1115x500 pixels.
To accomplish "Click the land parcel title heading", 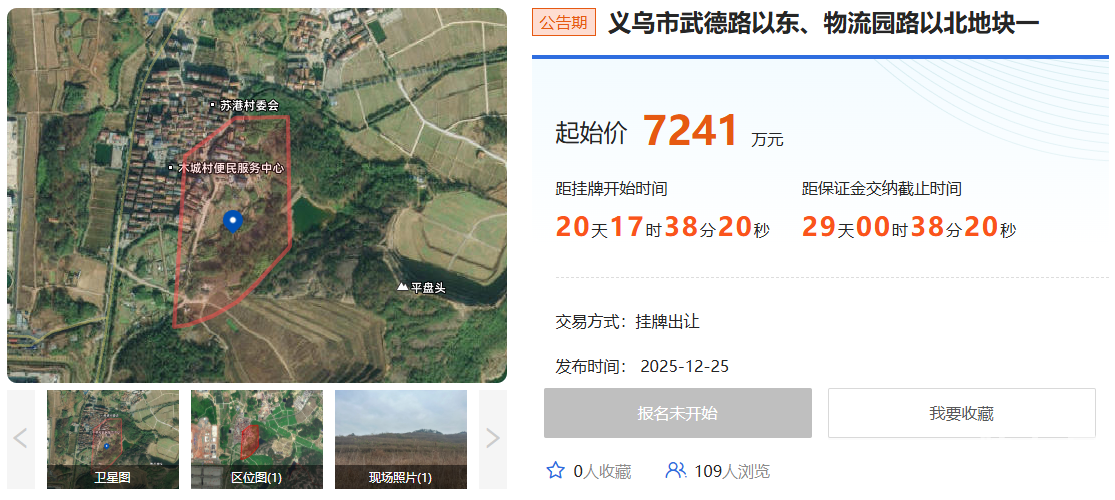I will click(823, 23).
